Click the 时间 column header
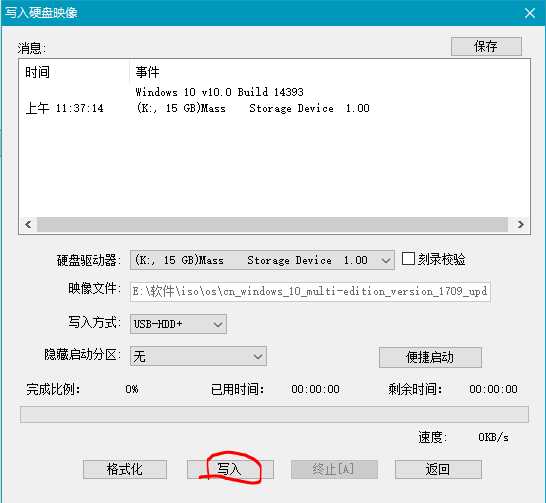This screenshot has height=503, width=546. pyautogui.click(x=38, y=72)
